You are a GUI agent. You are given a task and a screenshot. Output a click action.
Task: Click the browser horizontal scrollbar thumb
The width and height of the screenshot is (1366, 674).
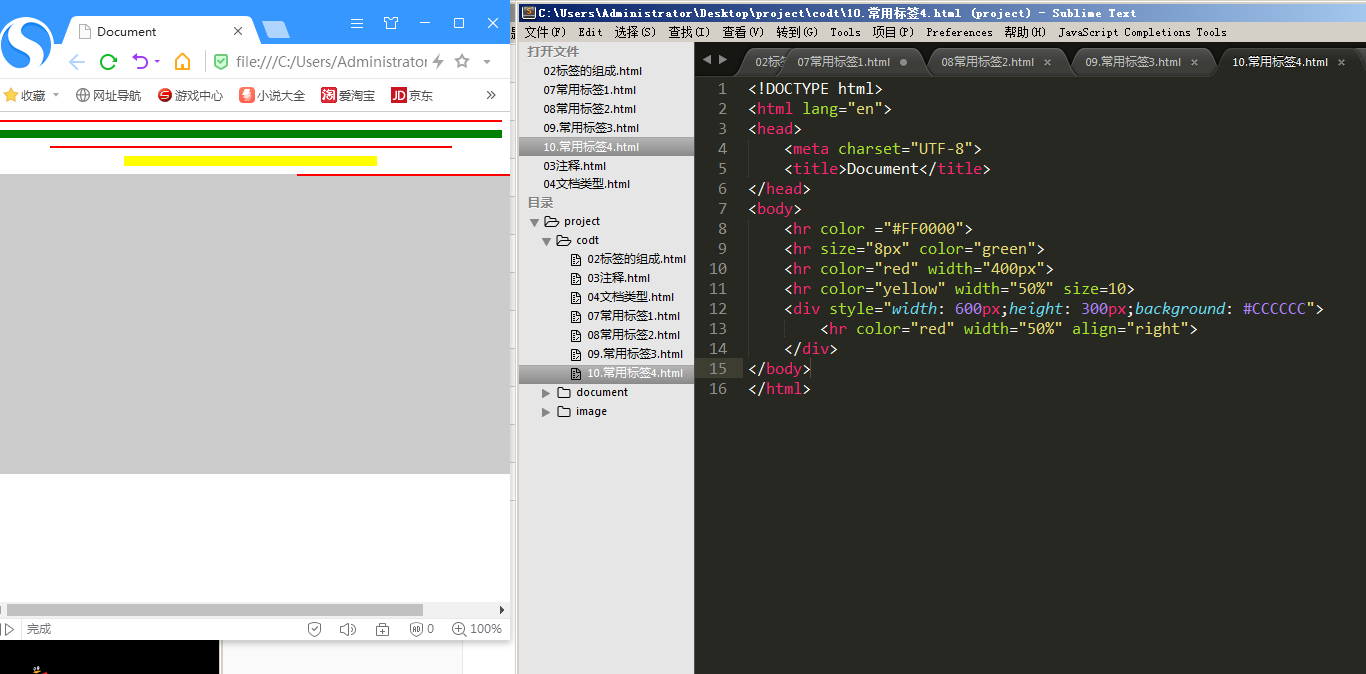[x=215, y=610]
